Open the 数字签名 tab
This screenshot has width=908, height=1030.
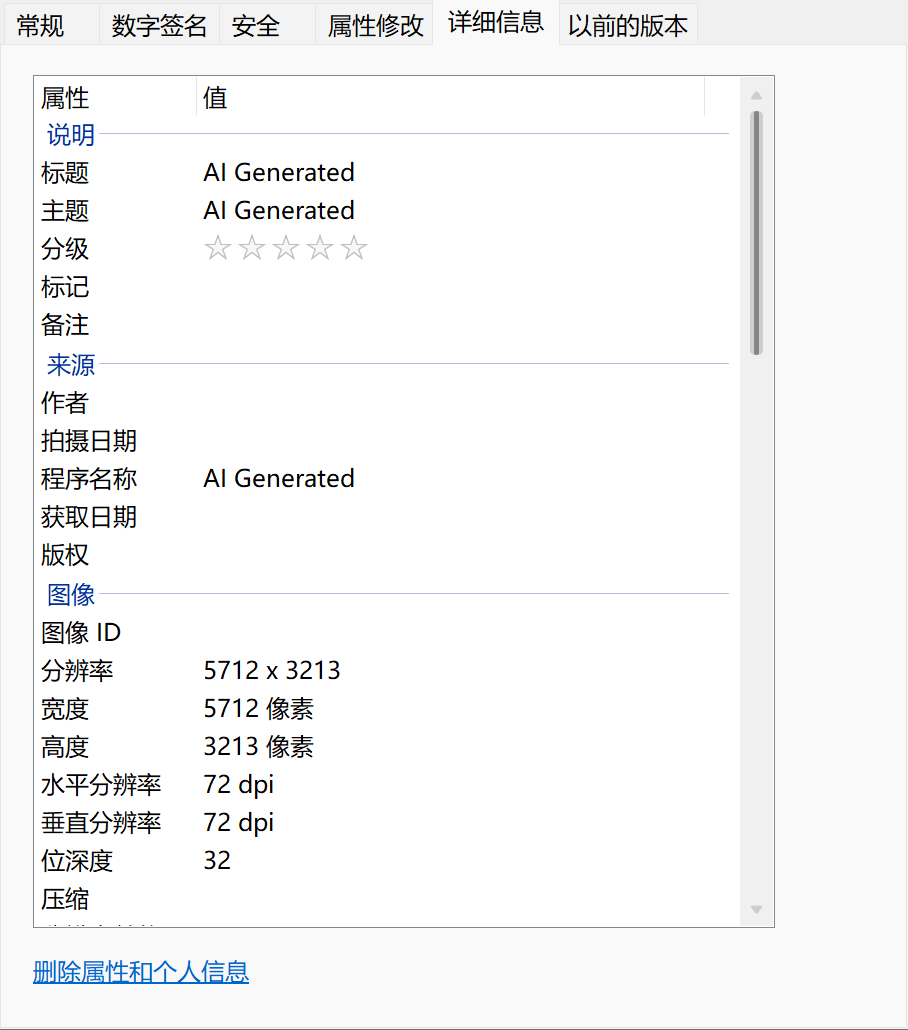pos(159,26)
